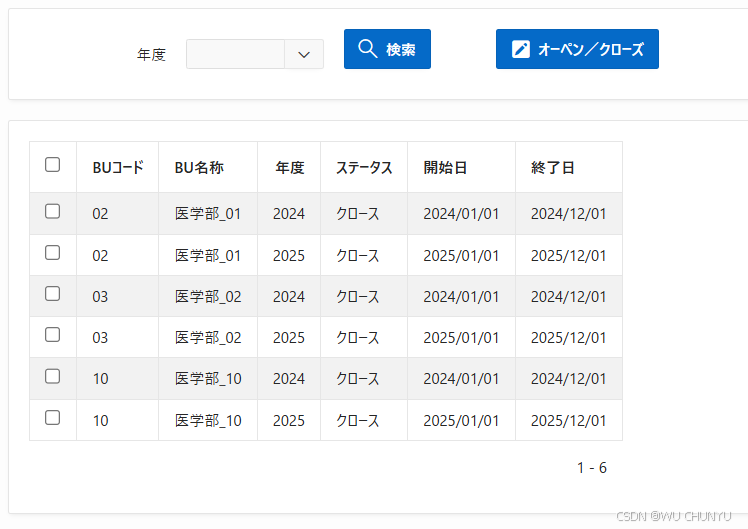748x529 pixels.
Task: Click the 1 - 6 pagination text
Action: [592, 468]
